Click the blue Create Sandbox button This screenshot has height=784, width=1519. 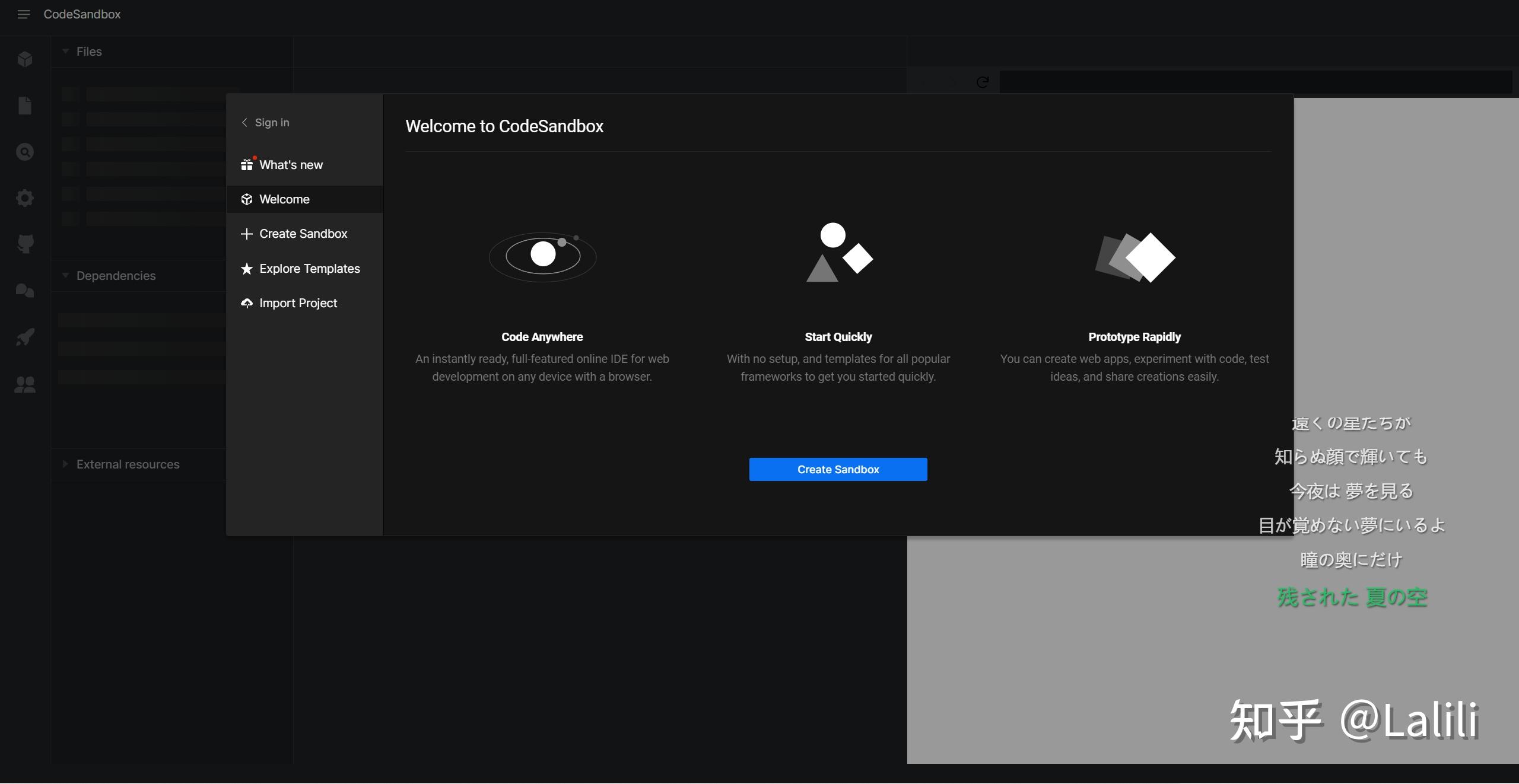pyautogui.click(x=838, y=469)
